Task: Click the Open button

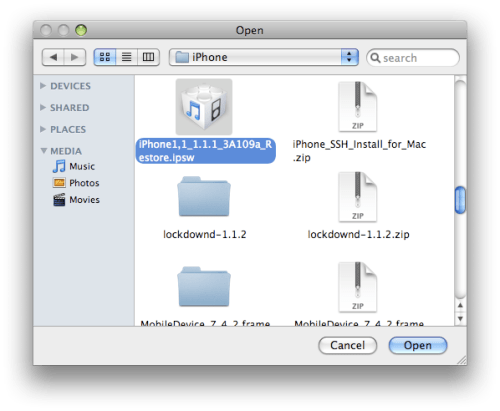Action: coord(418,345)
